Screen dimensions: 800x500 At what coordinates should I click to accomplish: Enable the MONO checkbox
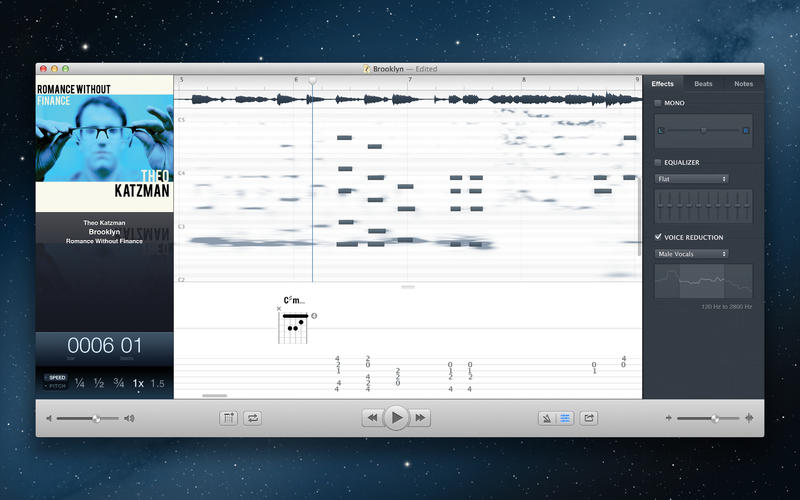(x=658, y=103)
